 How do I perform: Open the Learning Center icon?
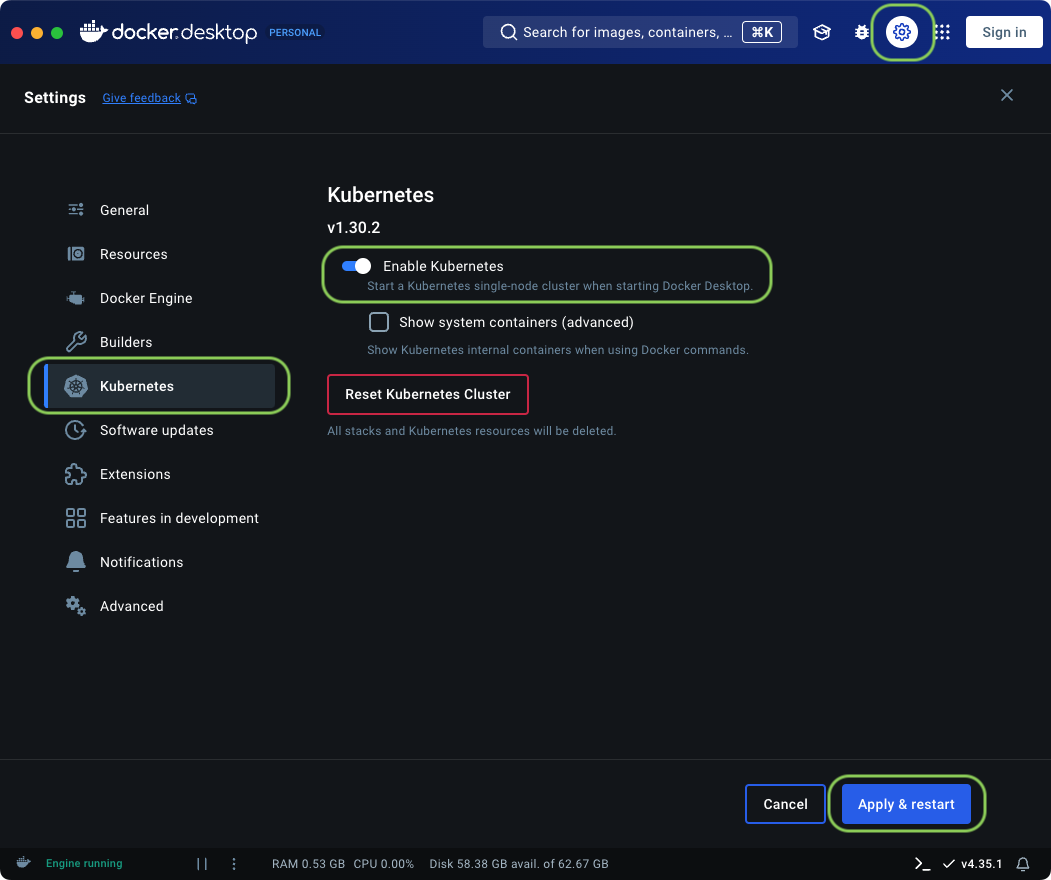click(822, 32)
